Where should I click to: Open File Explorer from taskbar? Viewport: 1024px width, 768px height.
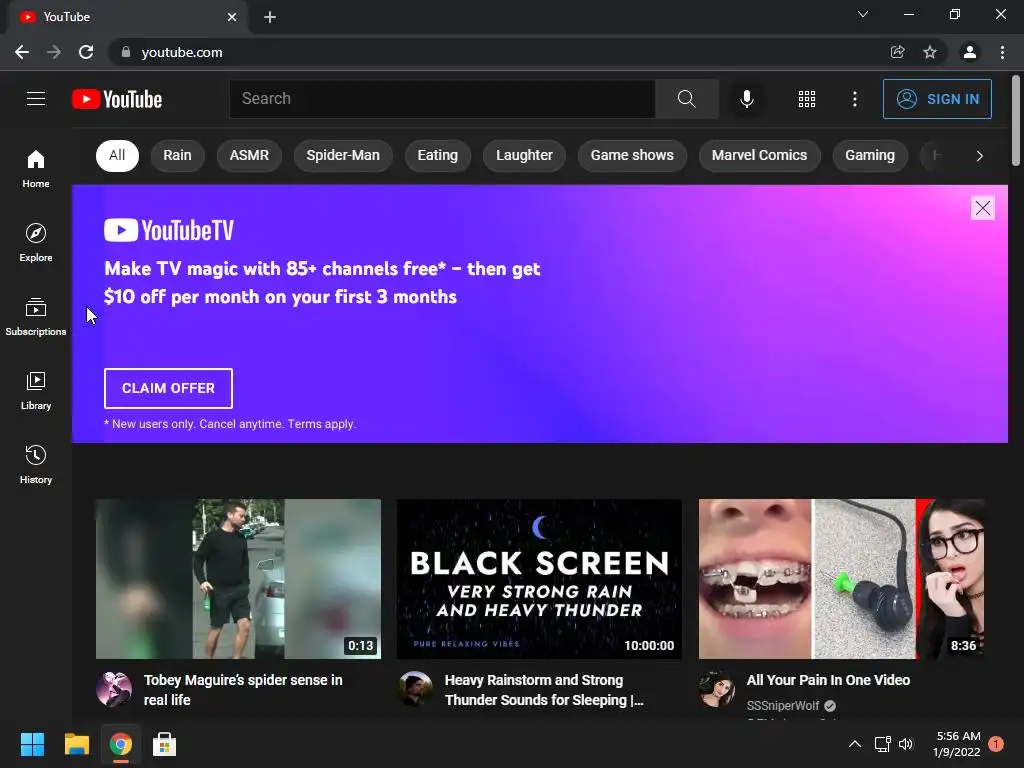[x=76, y=744]
